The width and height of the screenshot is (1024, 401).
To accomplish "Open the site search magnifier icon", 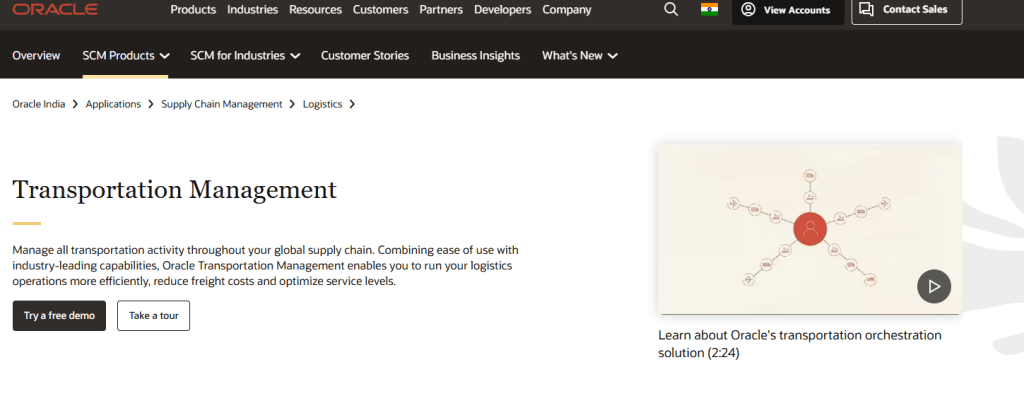I will 671,10.
